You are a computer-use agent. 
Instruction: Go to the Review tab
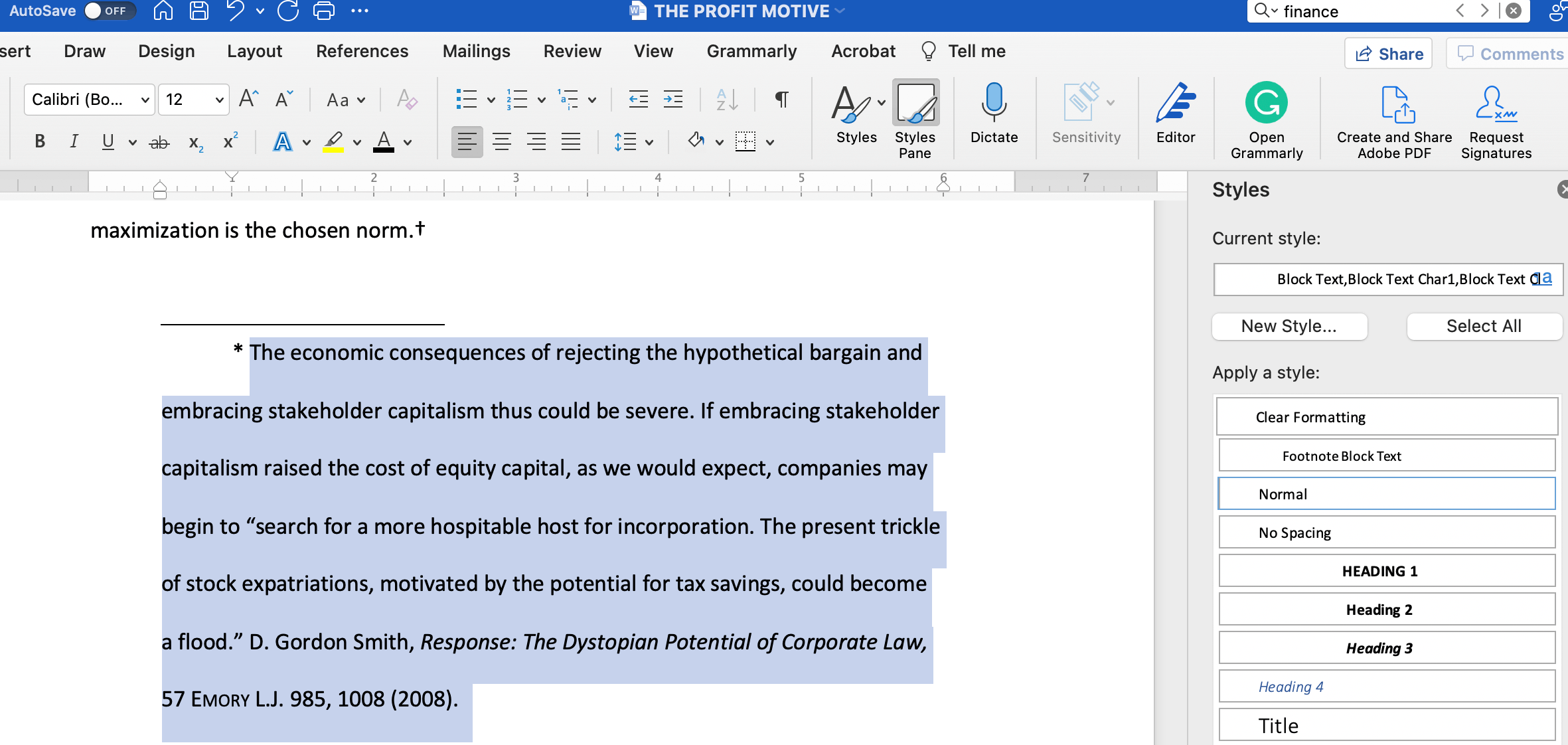click(x=572, y=51)
